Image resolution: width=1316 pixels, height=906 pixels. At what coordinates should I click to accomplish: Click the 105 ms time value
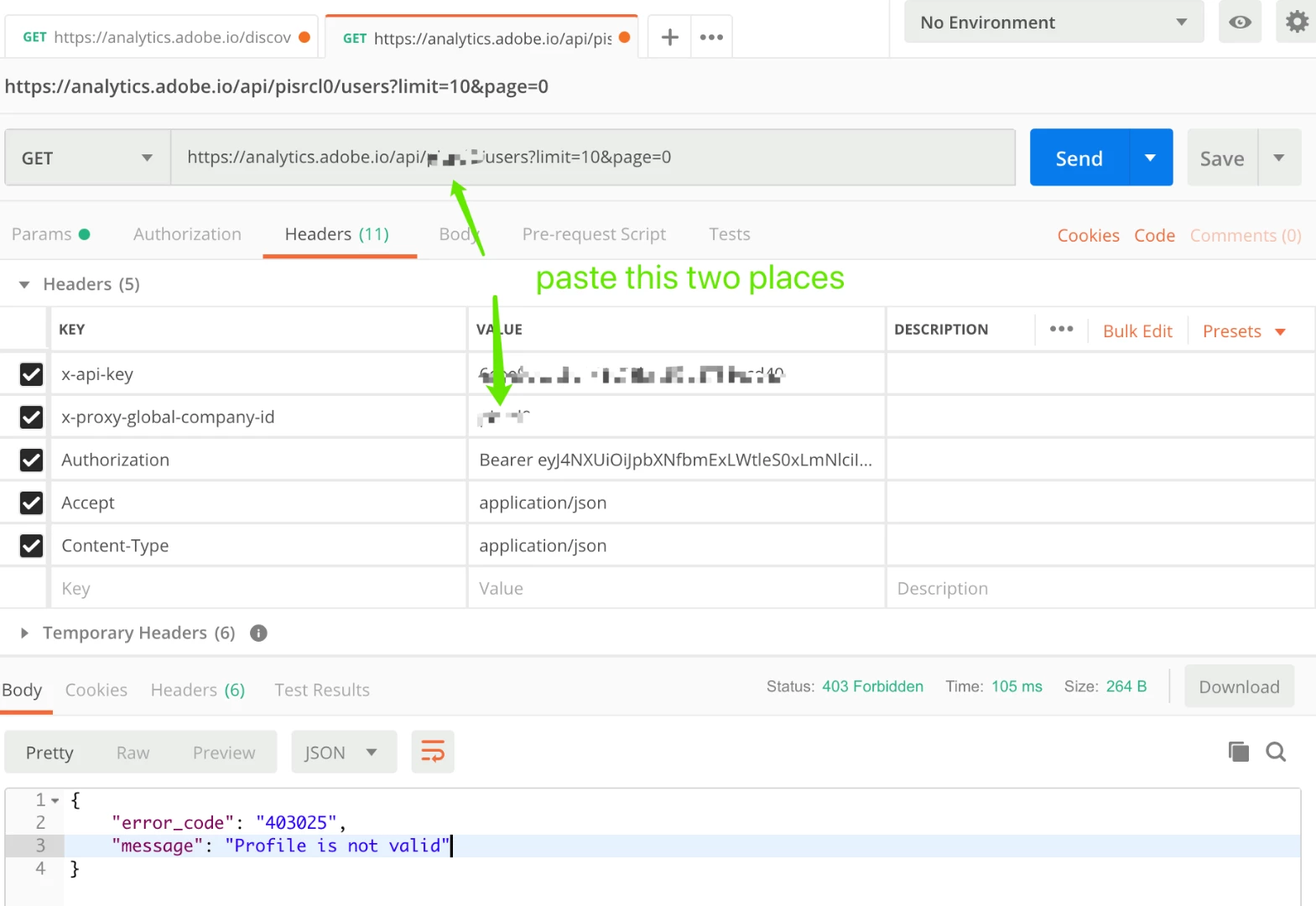(1017, 686)
